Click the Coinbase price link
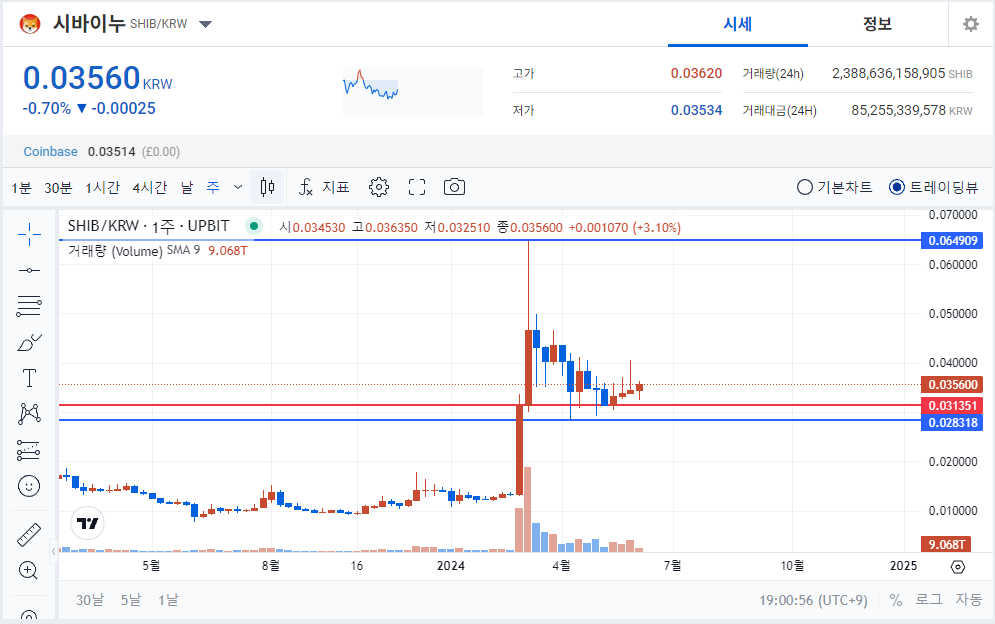This screenshot has width=995, height=624. [x=50, y=152]
